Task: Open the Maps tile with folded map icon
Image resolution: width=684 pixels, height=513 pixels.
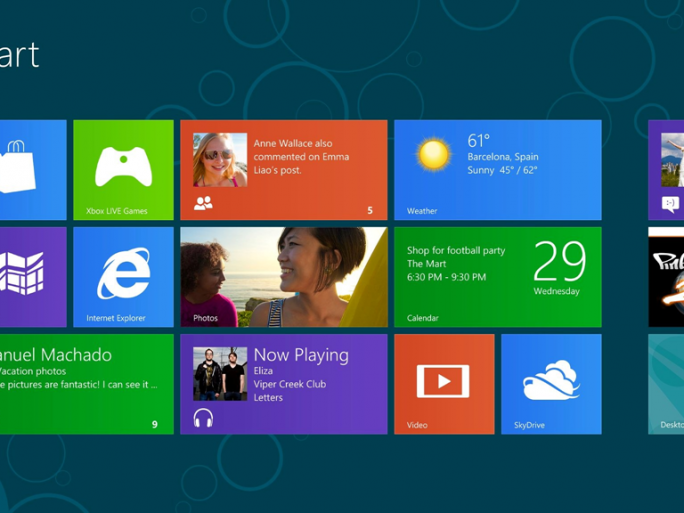Action: coord(33,277)
